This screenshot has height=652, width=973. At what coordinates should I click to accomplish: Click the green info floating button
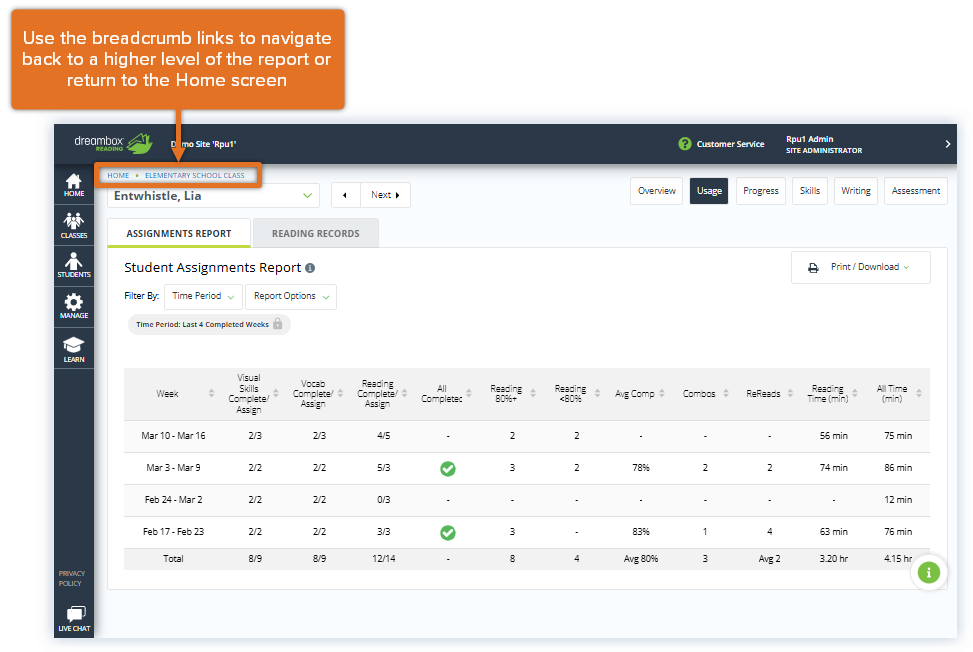pyautogui.click(x=929, y=572)
